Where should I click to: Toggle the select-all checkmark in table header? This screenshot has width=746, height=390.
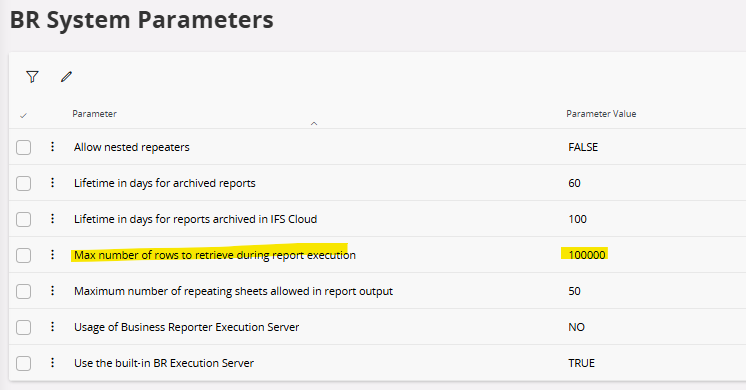(23, 116)
